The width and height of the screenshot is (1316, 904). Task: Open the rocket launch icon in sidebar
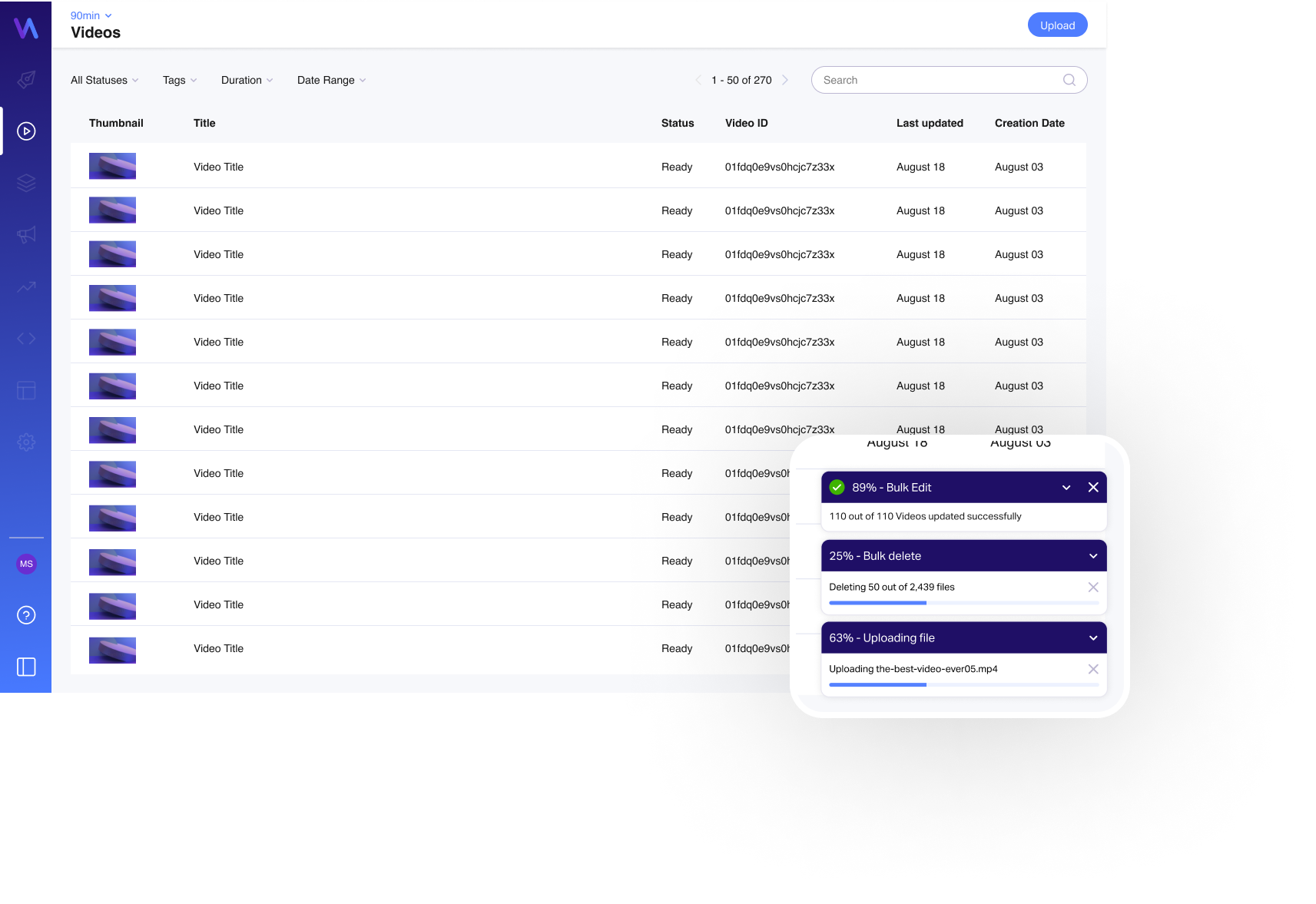point(26,79)
